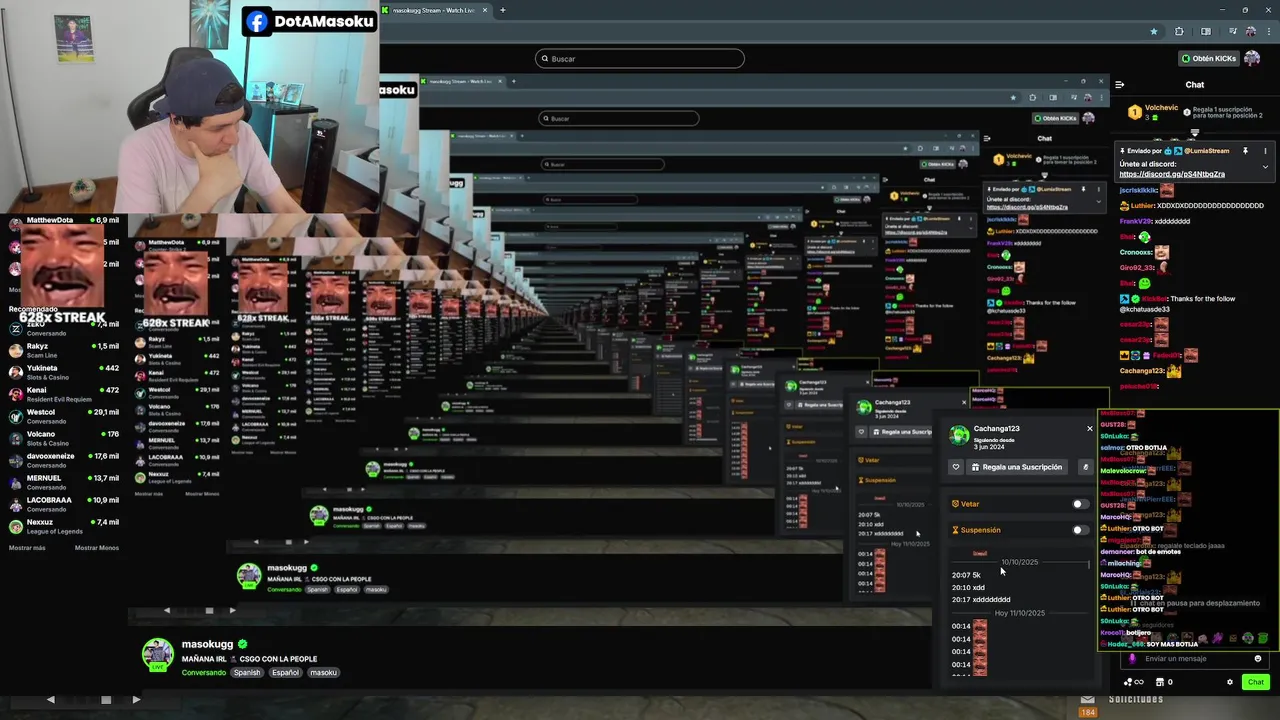1280x720 pixels.
Task: Collapse the chat panel with the arrow icon
Action: pyautogui.click(x=1120, y=85)
